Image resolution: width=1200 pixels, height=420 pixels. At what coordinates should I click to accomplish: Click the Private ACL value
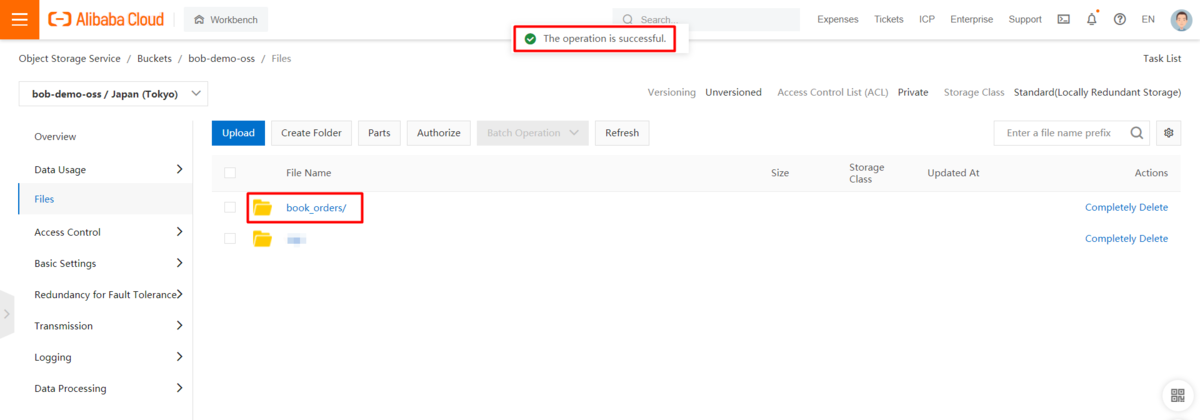coord(913,92)
